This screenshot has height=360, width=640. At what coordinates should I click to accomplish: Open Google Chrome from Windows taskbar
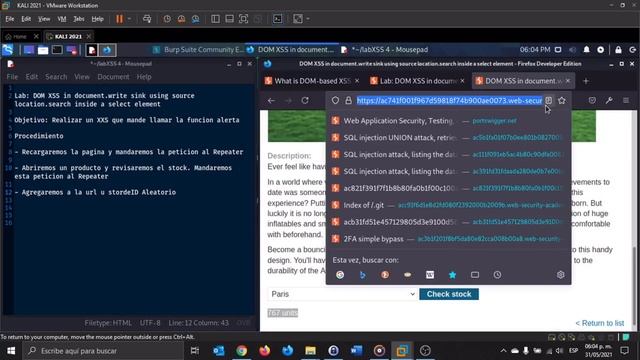point(242,351)
